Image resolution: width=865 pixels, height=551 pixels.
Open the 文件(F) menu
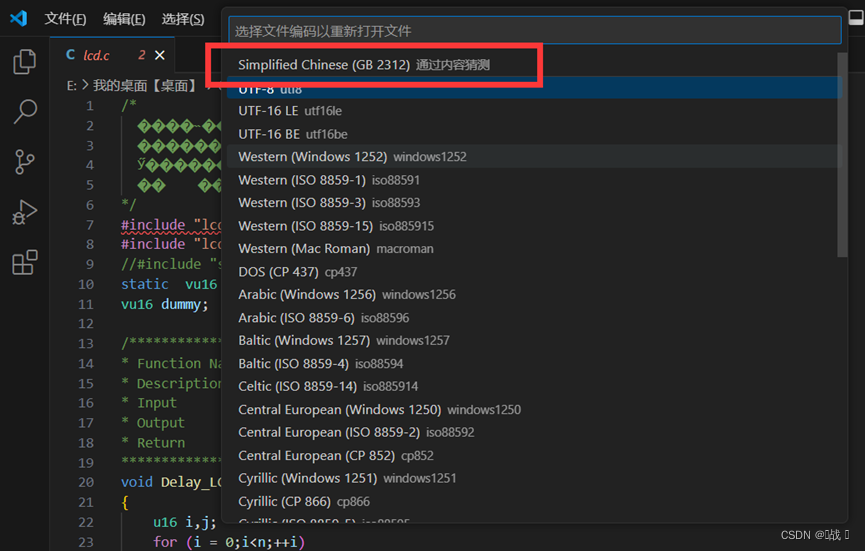(65, 19)
